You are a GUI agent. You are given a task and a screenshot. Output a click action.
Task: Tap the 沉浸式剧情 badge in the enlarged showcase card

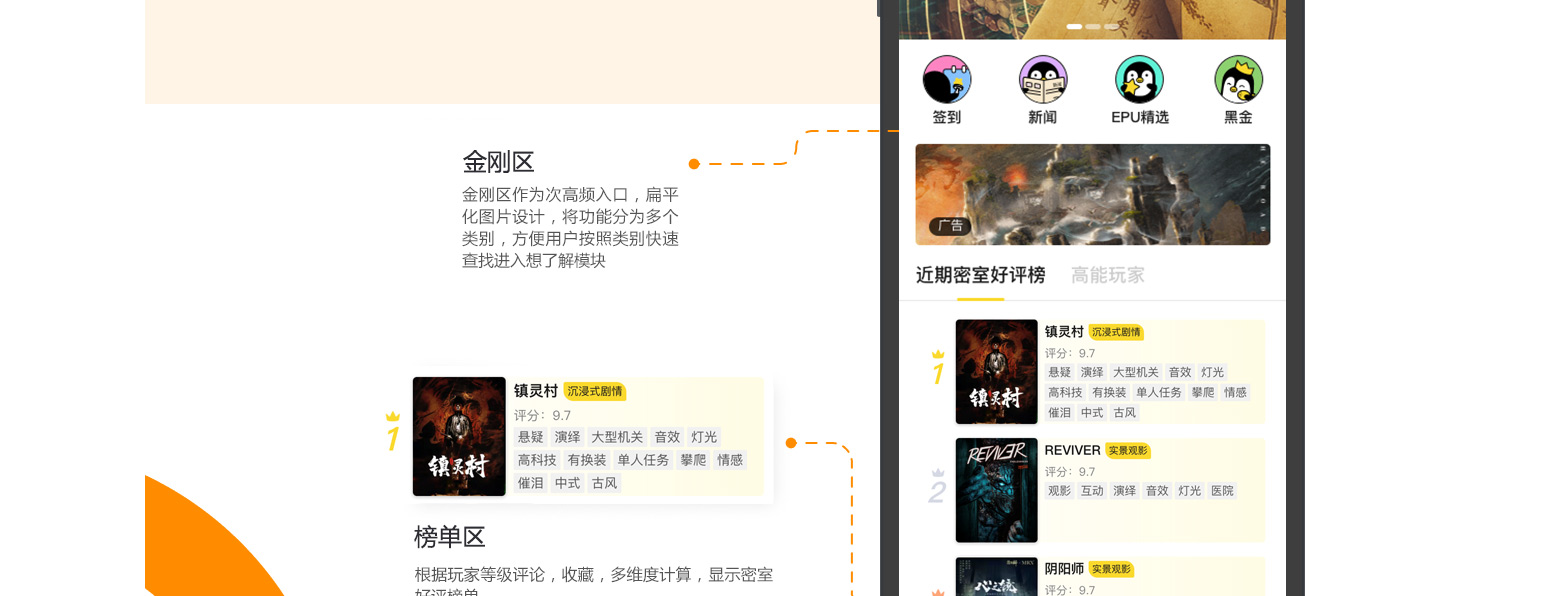pos(595,391)
